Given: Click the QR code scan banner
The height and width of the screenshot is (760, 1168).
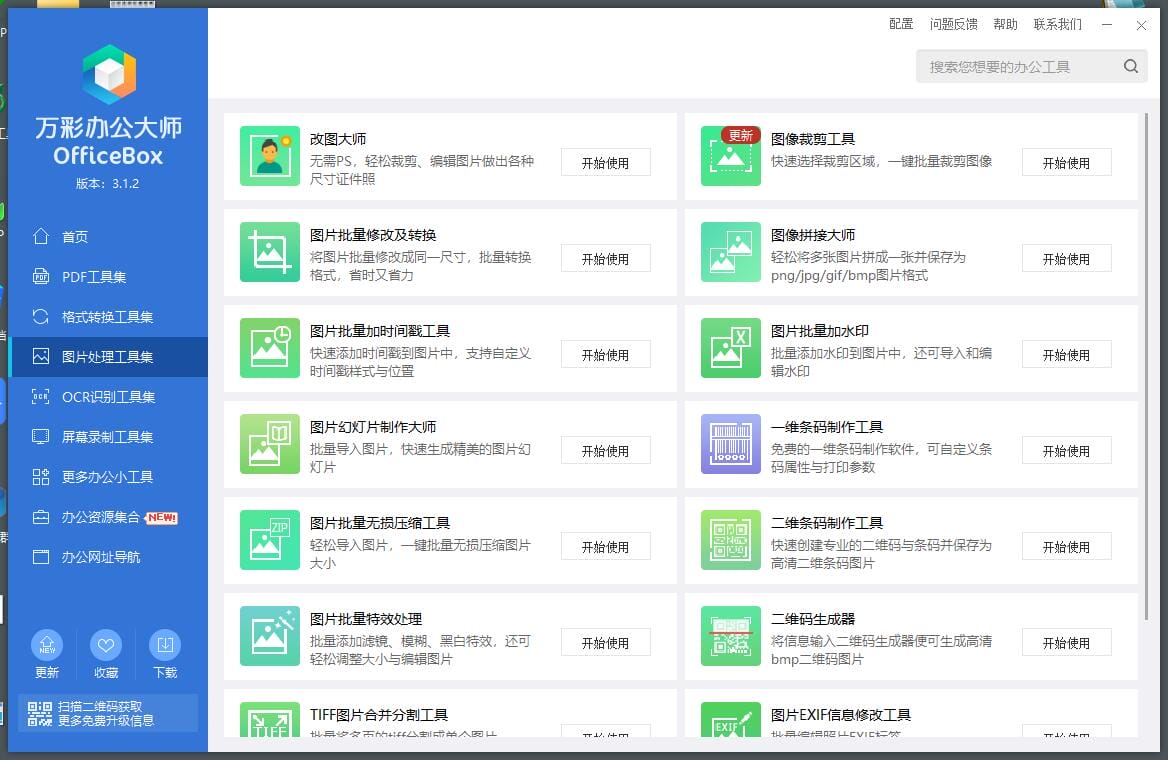Looking at the screenshot, I should tap(108, 713).
